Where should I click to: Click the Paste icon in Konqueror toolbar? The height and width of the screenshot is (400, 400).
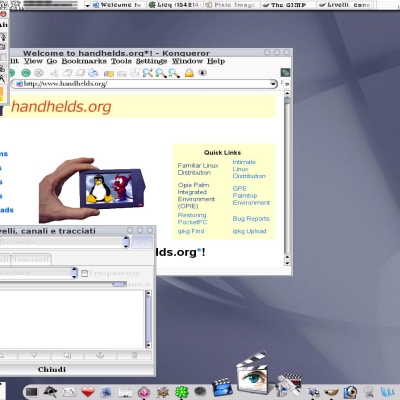80,73
